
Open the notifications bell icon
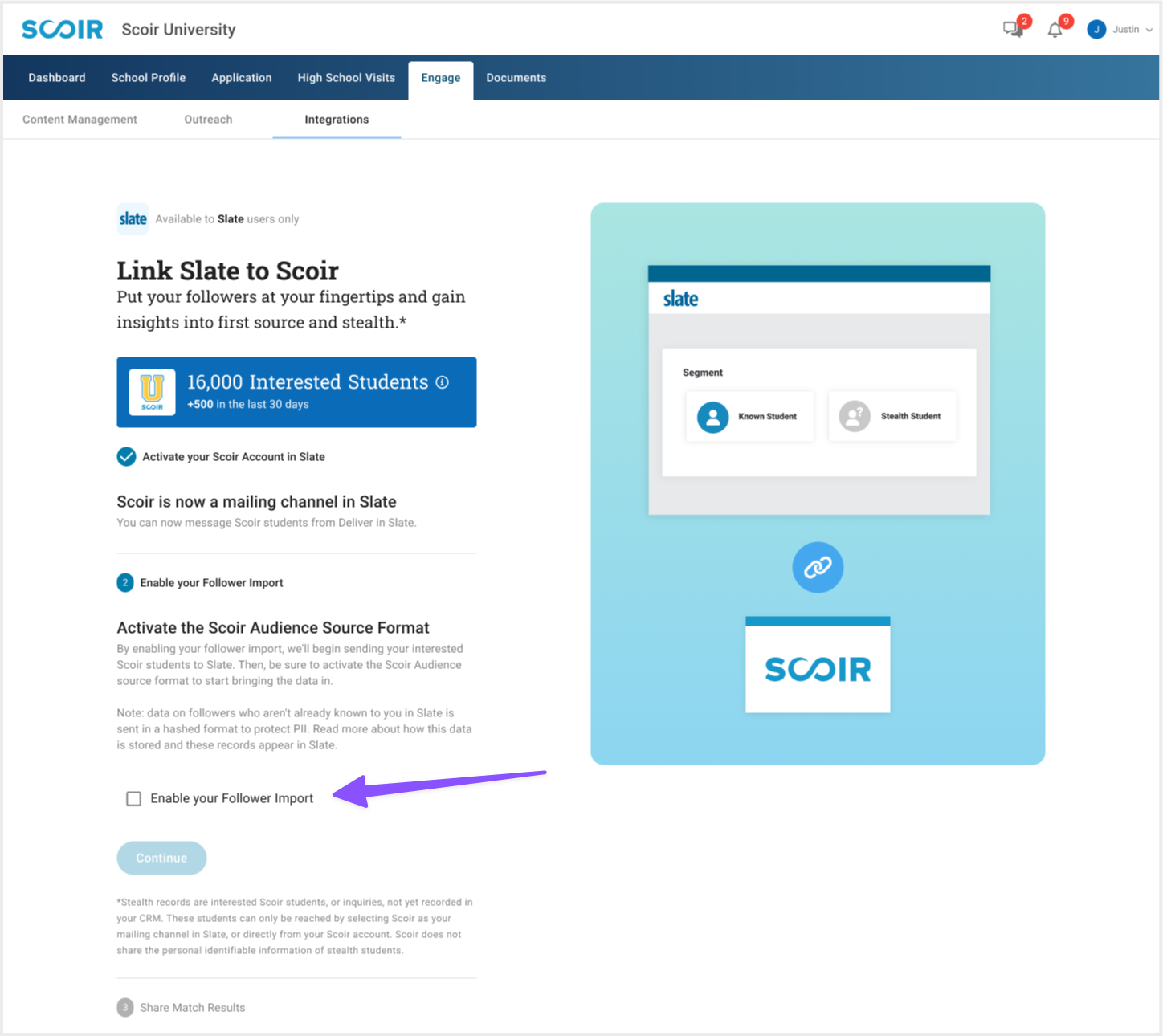[1055, 30]
